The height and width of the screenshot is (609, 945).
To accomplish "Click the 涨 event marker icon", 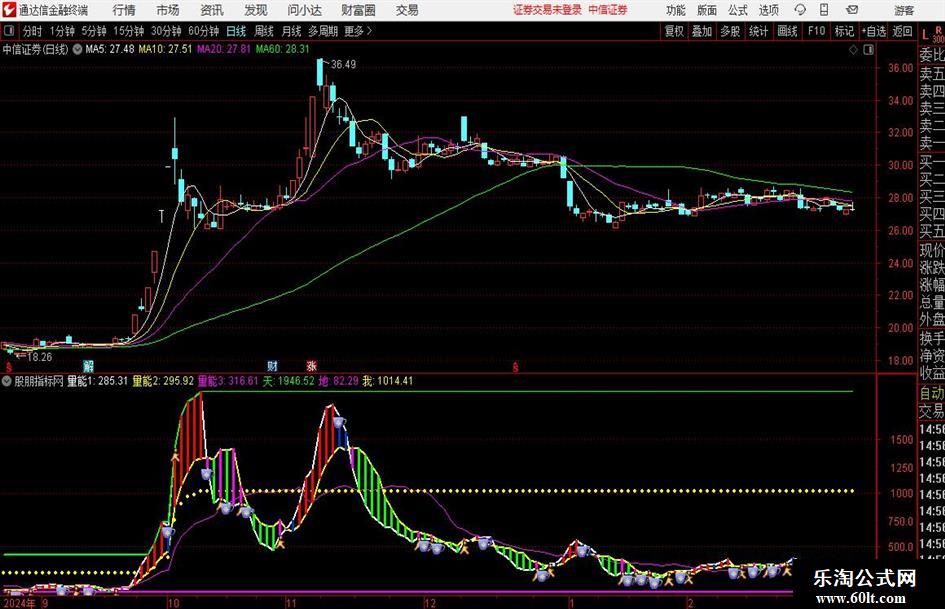I will point(312,366).
